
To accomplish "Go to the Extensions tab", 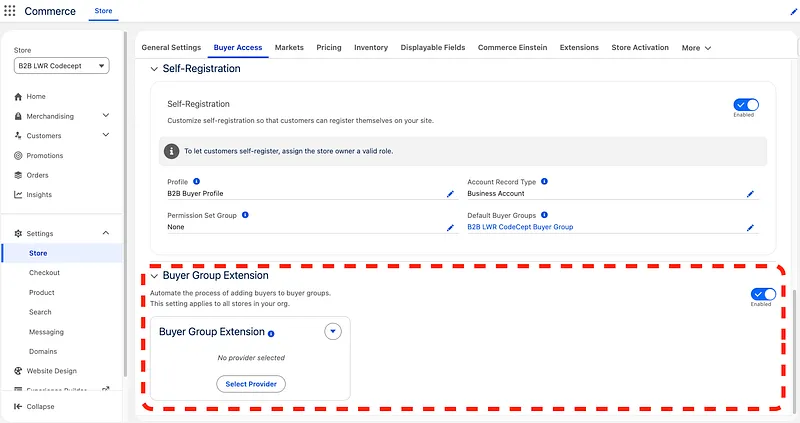I will 579,47.
